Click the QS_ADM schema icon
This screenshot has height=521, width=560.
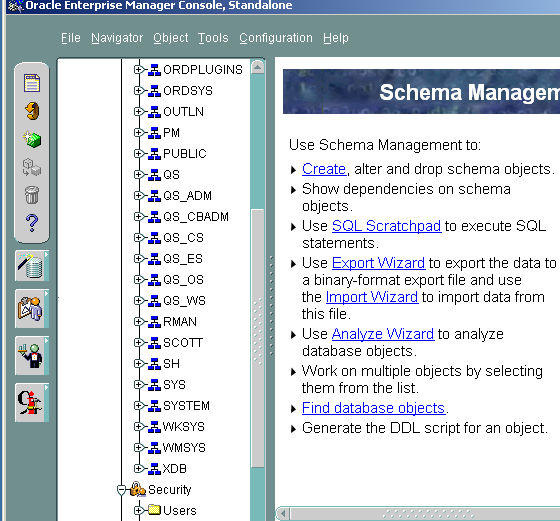pyautogui.click(x=154, y=196)
